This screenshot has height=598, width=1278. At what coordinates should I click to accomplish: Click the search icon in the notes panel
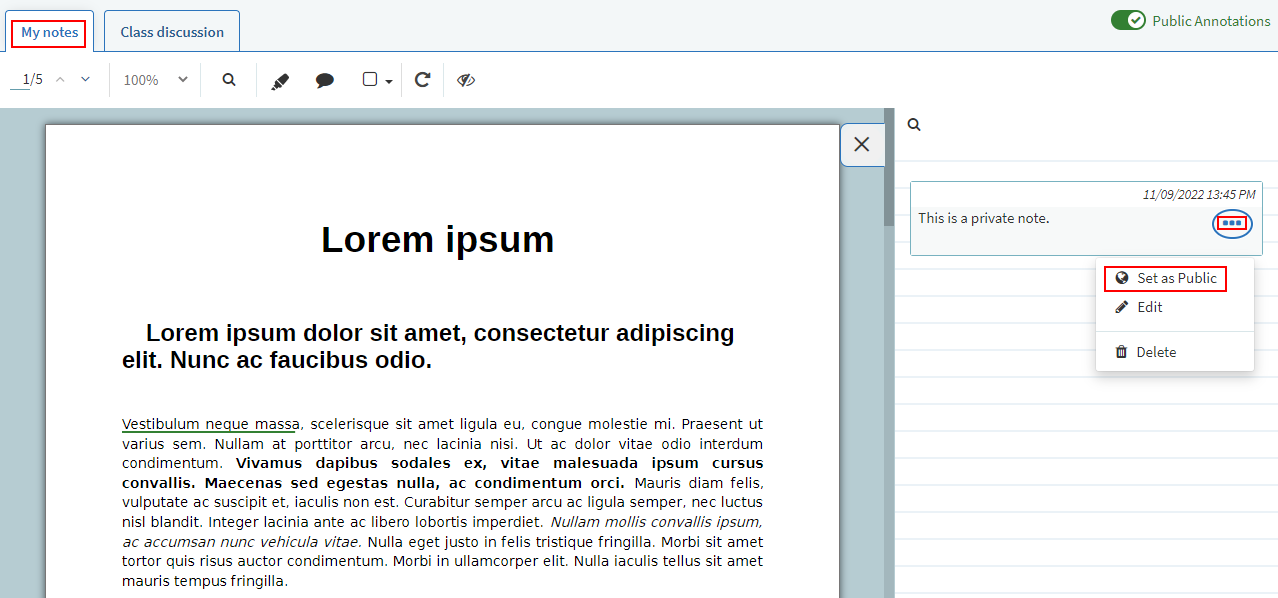pos(913,125)
